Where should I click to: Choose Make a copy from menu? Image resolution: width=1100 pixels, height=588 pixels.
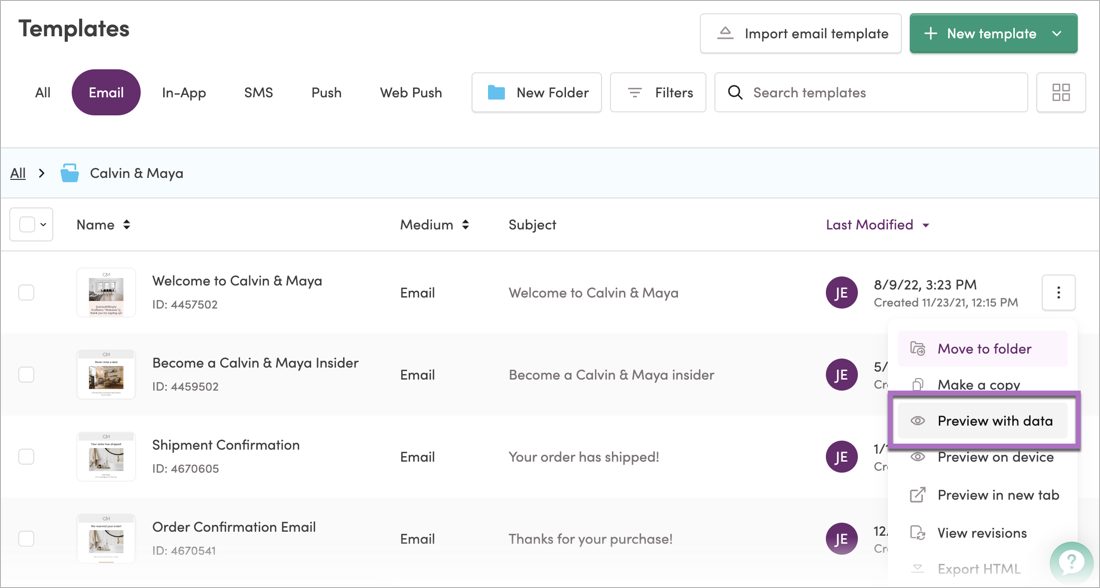[x=982, y=385]
